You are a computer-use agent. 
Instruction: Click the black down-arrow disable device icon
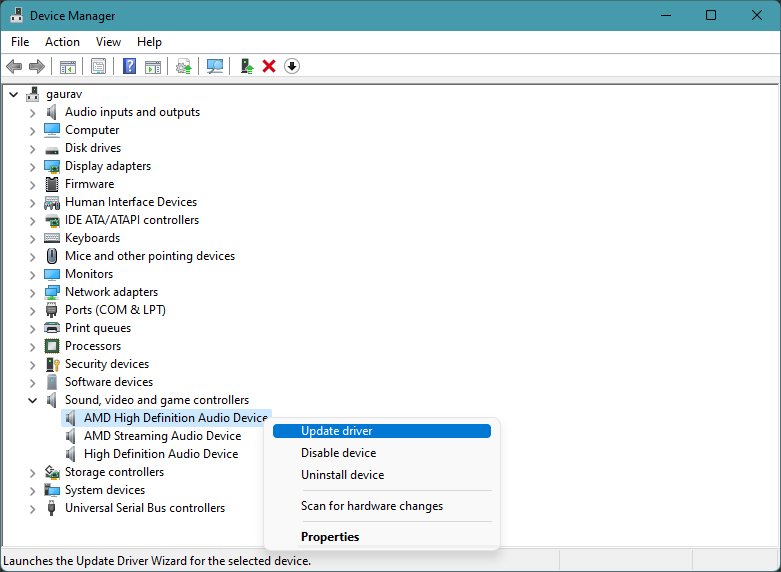click(292, 66)
